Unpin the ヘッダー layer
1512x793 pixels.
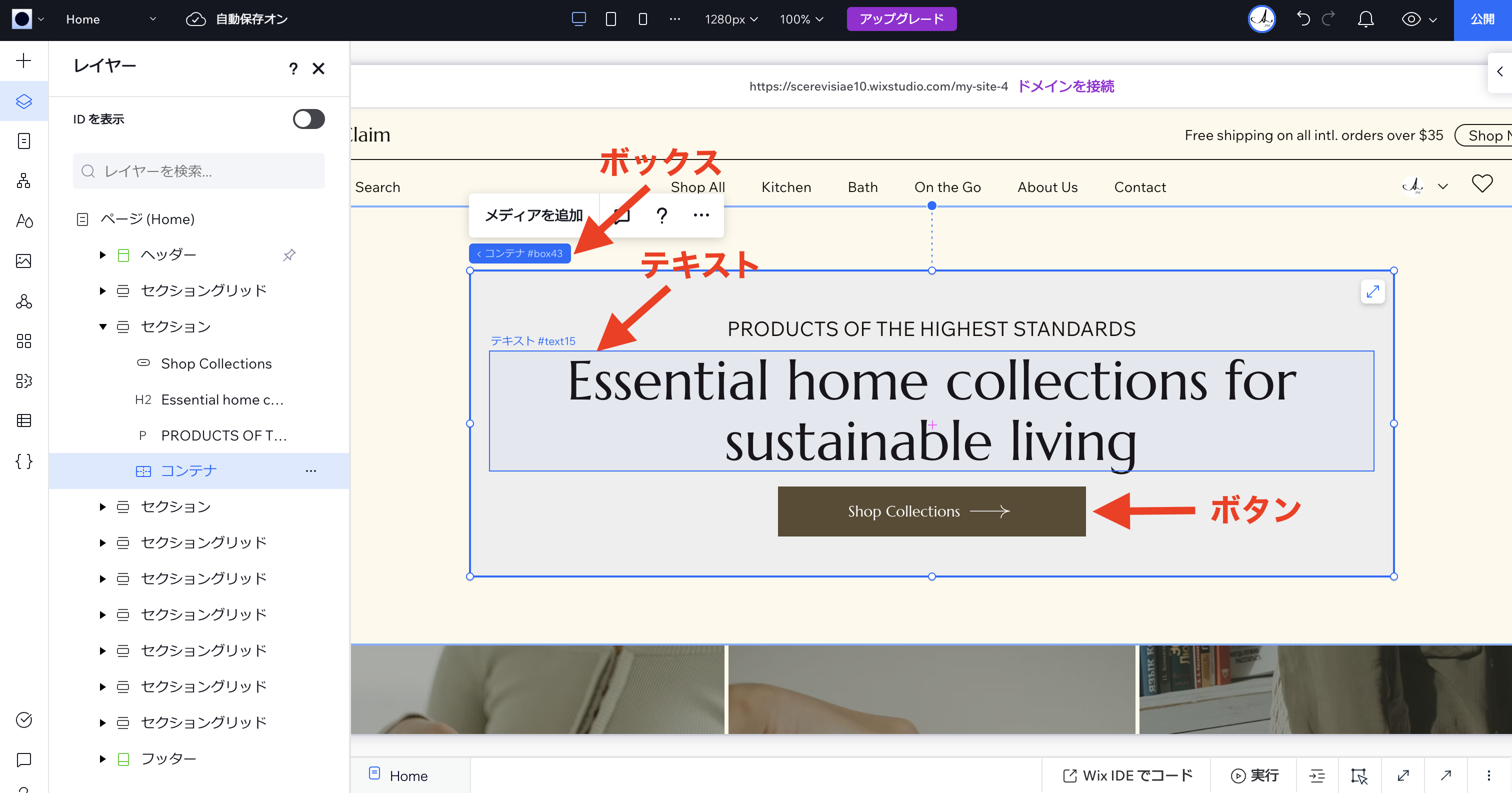[289, 254]
